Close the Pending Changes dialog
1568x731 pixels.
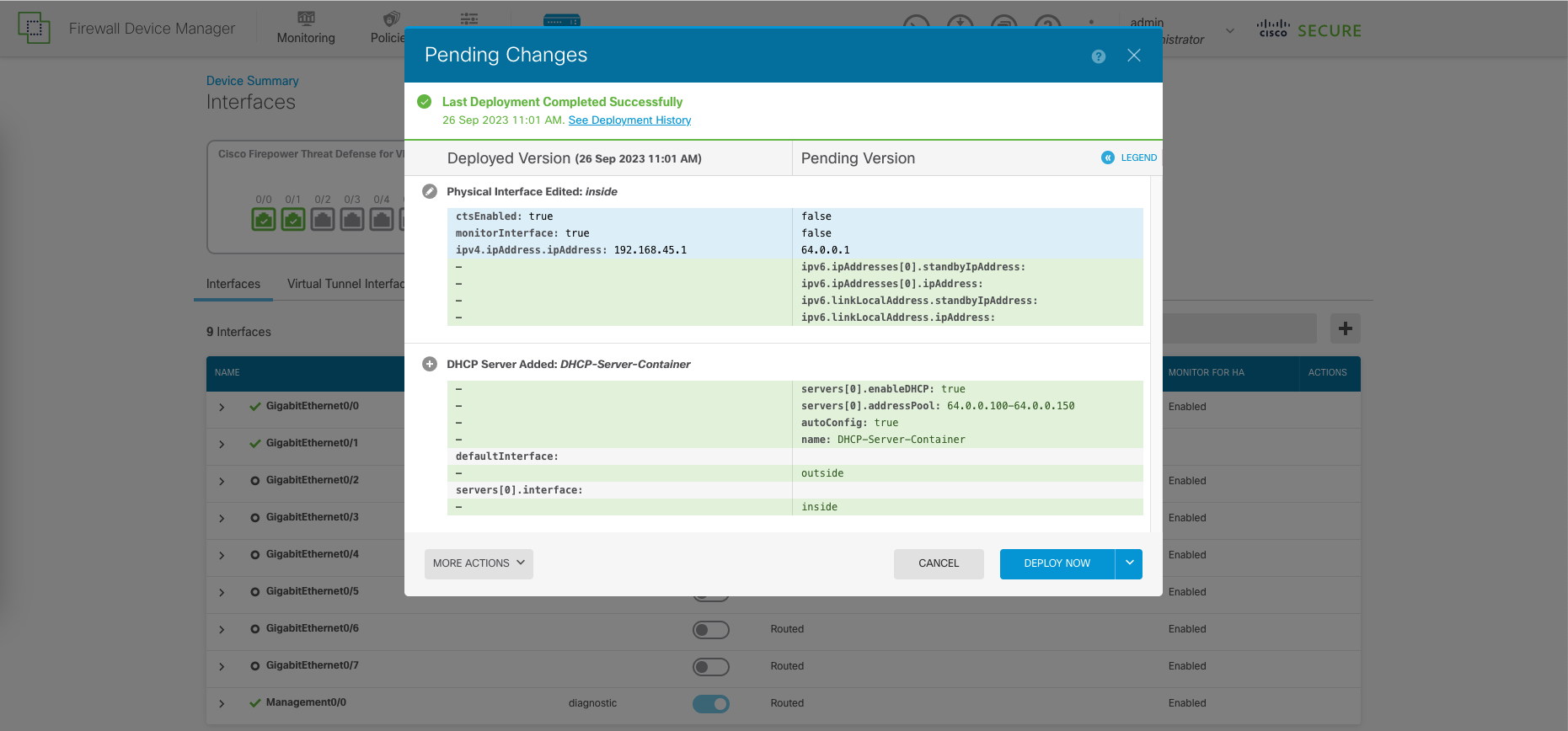(x=1133, y=56)
